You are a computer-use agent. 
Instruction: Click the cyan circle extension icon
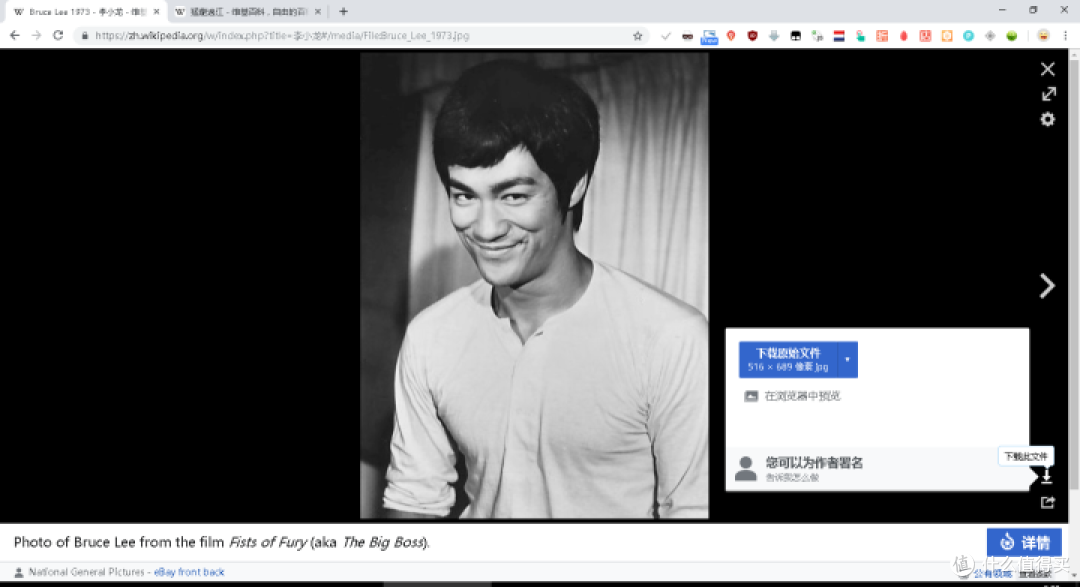point(968,36)
